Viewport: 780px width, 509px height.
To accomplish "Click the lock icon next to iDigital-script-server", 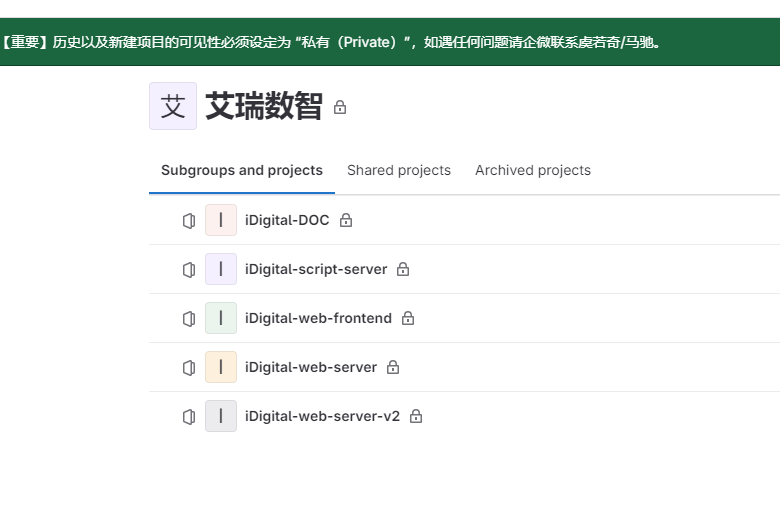I will pos(403,269).
